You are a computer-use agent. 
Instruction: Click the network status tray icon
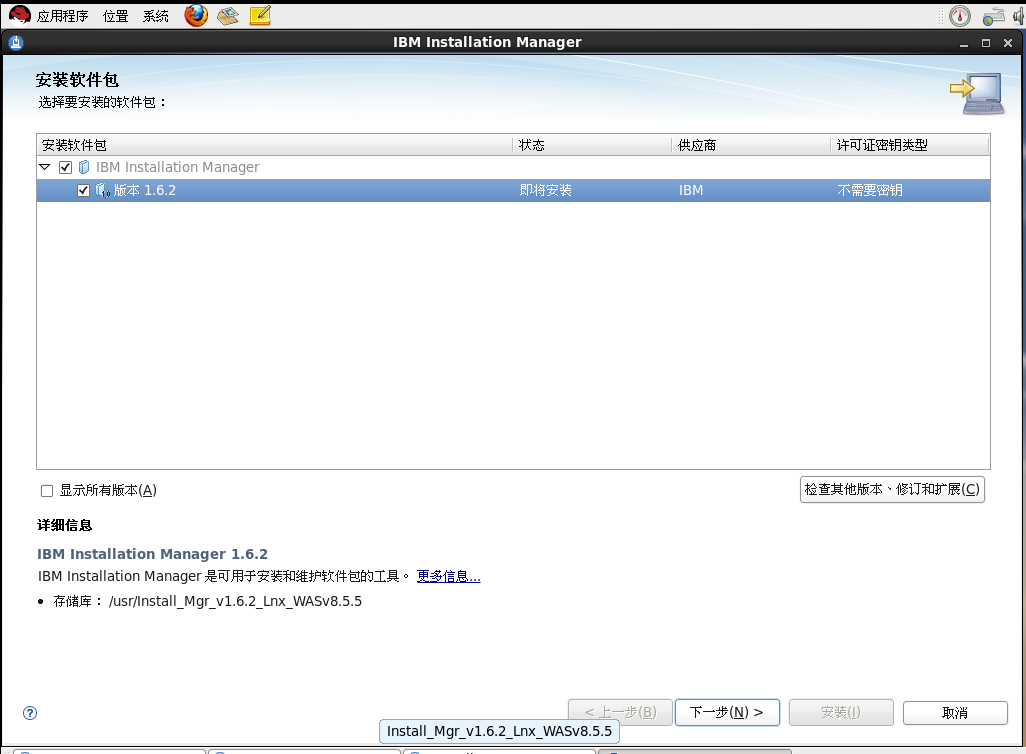(993, 16)
